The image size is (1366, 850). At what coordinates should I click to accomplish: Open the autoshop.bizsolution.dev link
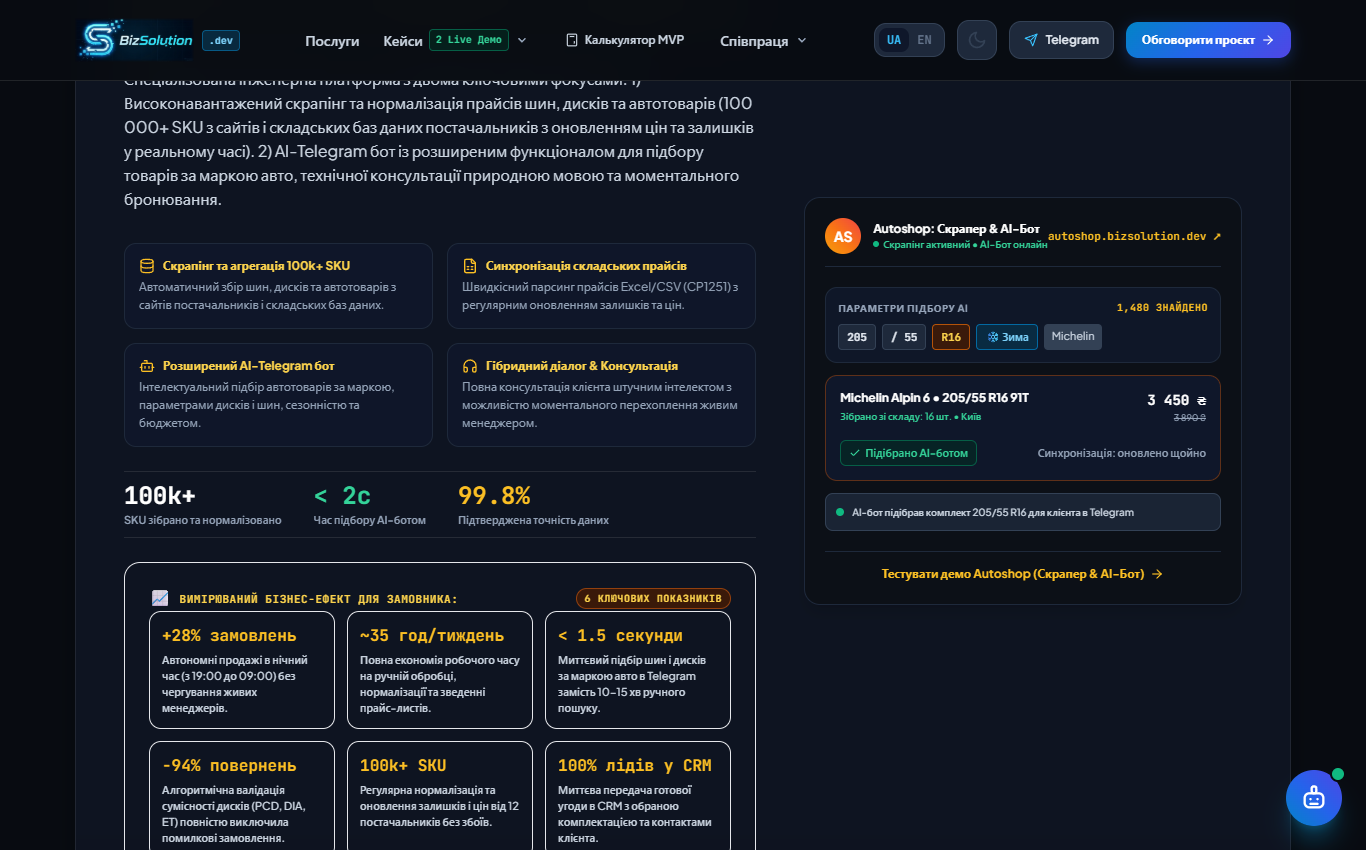point(1134,236)
